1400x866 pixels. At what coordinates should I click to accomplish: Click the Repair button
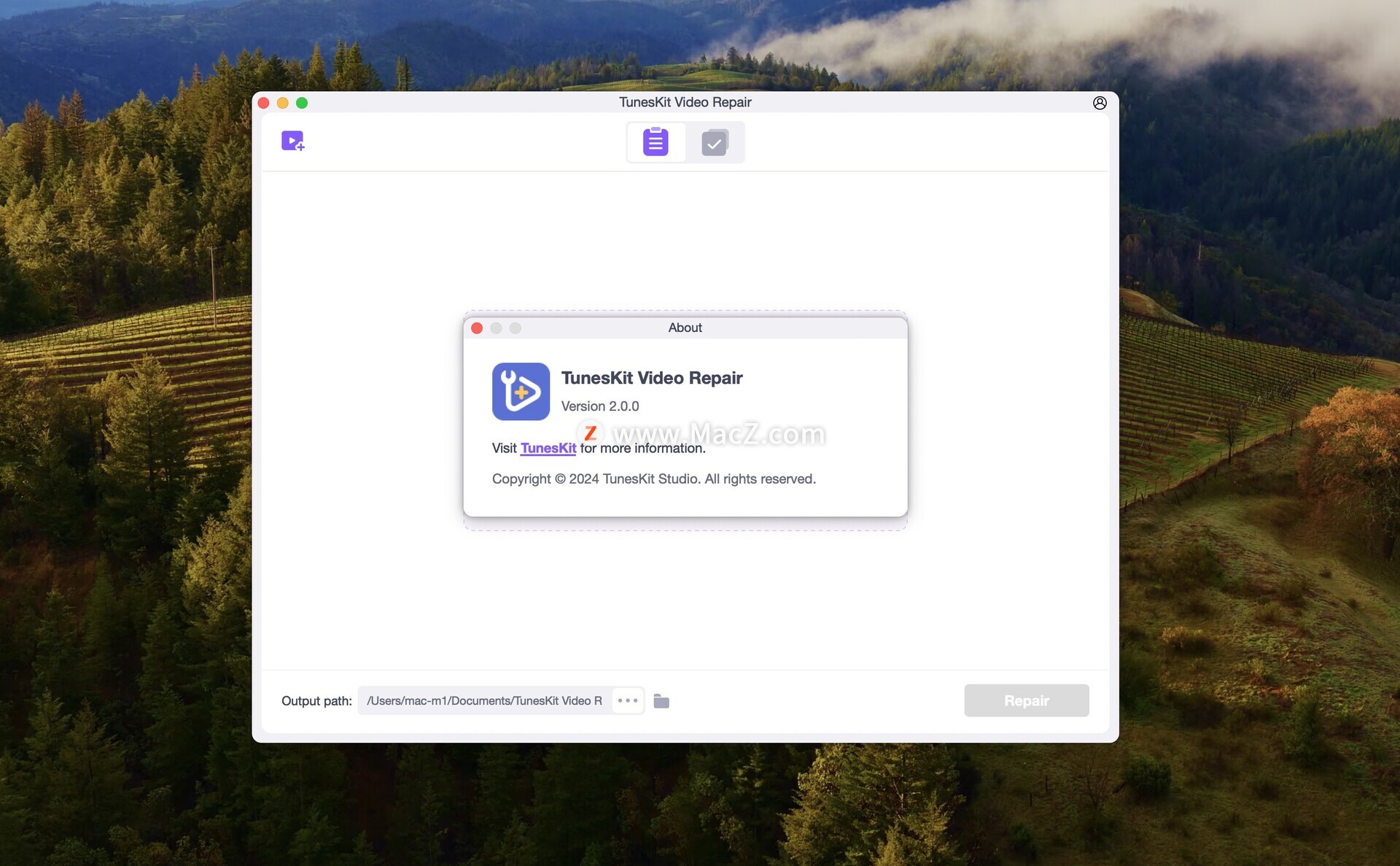1026,700
